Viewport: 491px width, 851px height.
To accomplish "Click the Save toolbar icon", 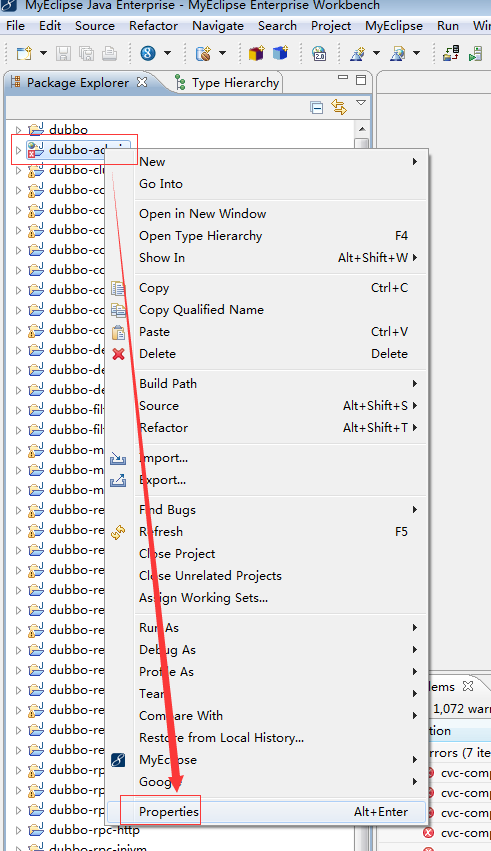I will pyautogui.click(x=63, y=53).
